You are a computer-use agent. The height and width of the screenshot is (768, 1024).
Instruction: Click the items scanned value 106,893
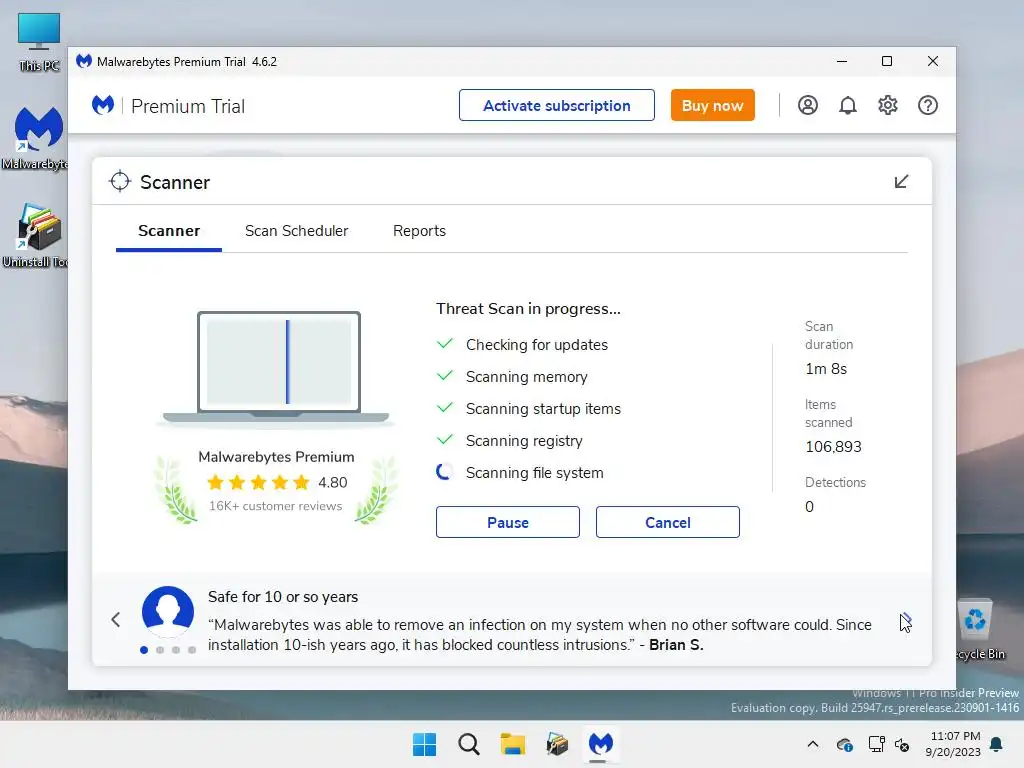pyautogui.click(x=833, y=447)
